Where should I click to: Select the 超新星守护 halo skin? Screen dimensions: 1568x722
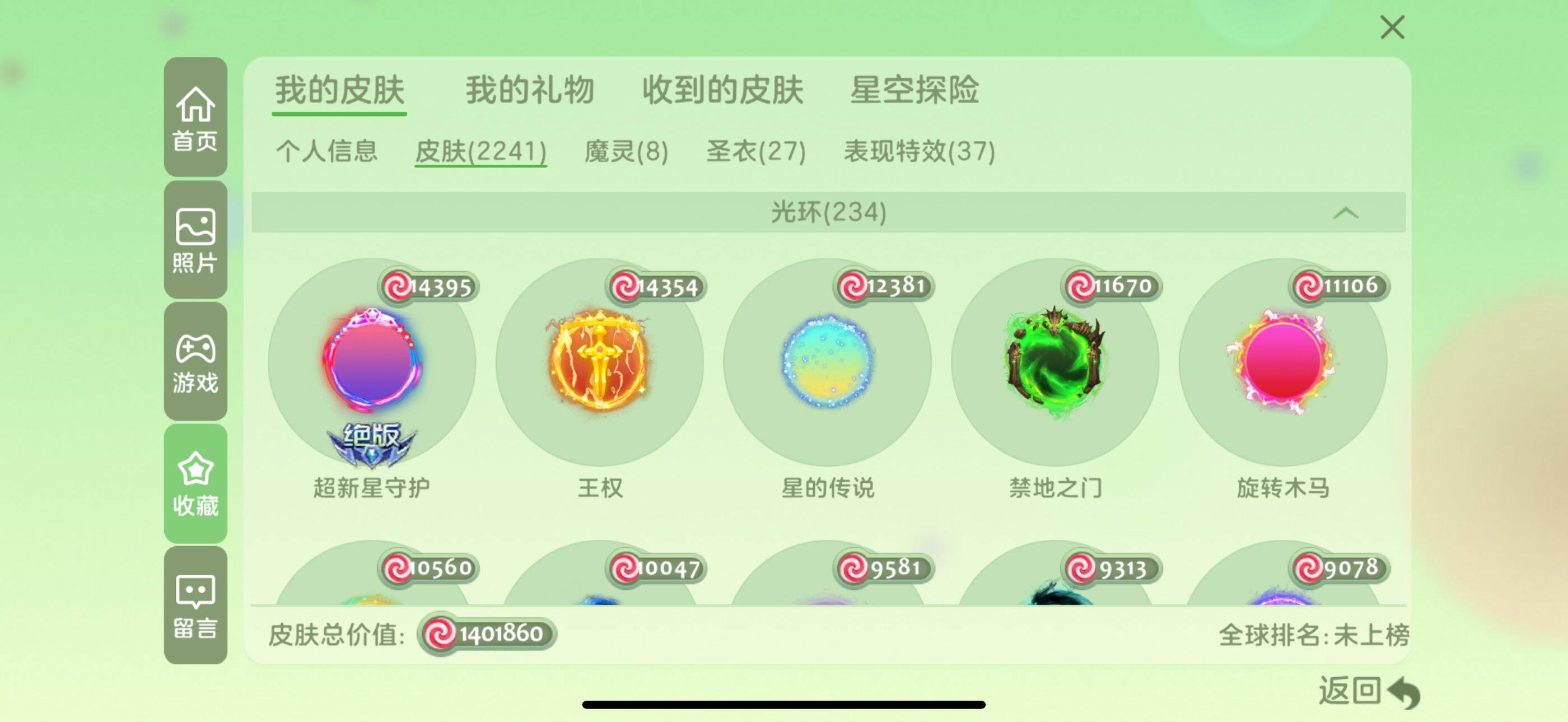372,363
